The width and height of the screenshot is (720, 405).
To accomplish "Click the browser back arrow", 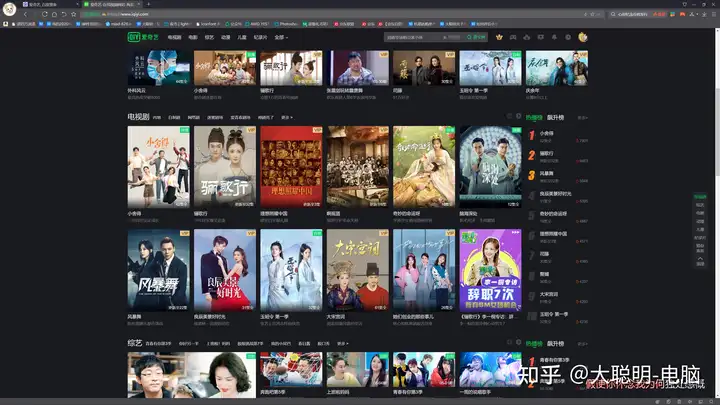I will pos(25,14).
